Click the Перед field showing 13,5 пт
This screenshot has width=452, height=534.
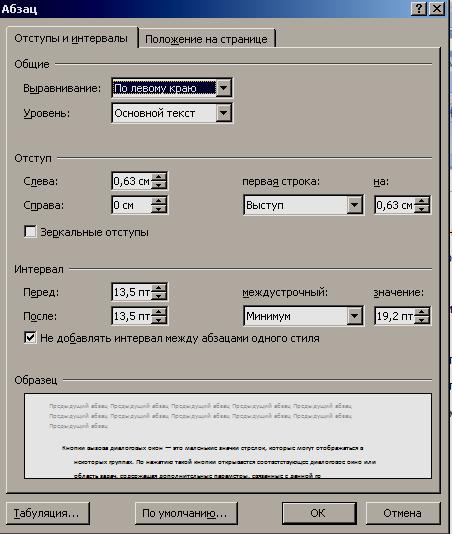(132, 292)
